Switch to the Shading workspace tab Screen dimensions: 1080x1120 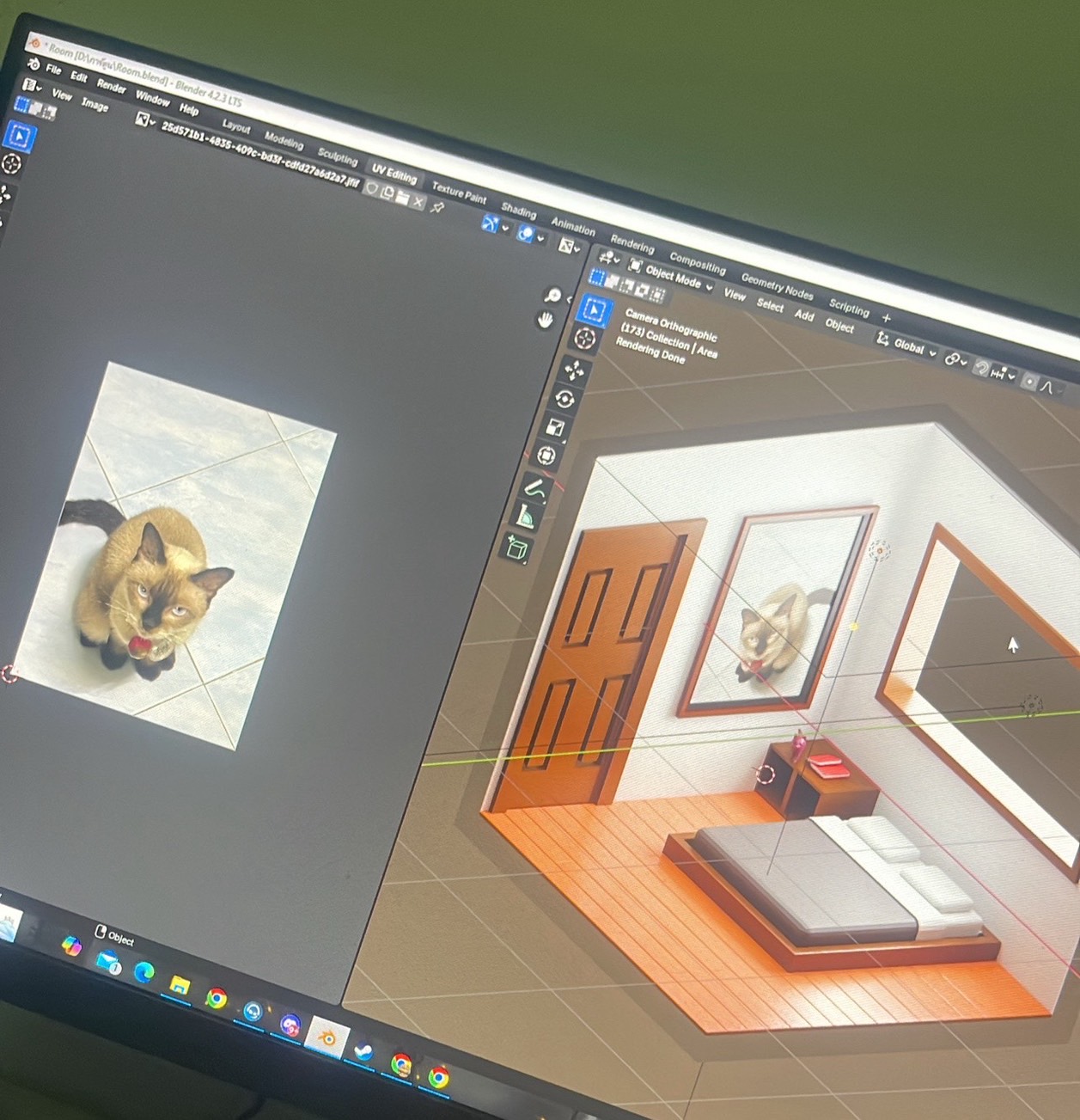click(518, 210)
